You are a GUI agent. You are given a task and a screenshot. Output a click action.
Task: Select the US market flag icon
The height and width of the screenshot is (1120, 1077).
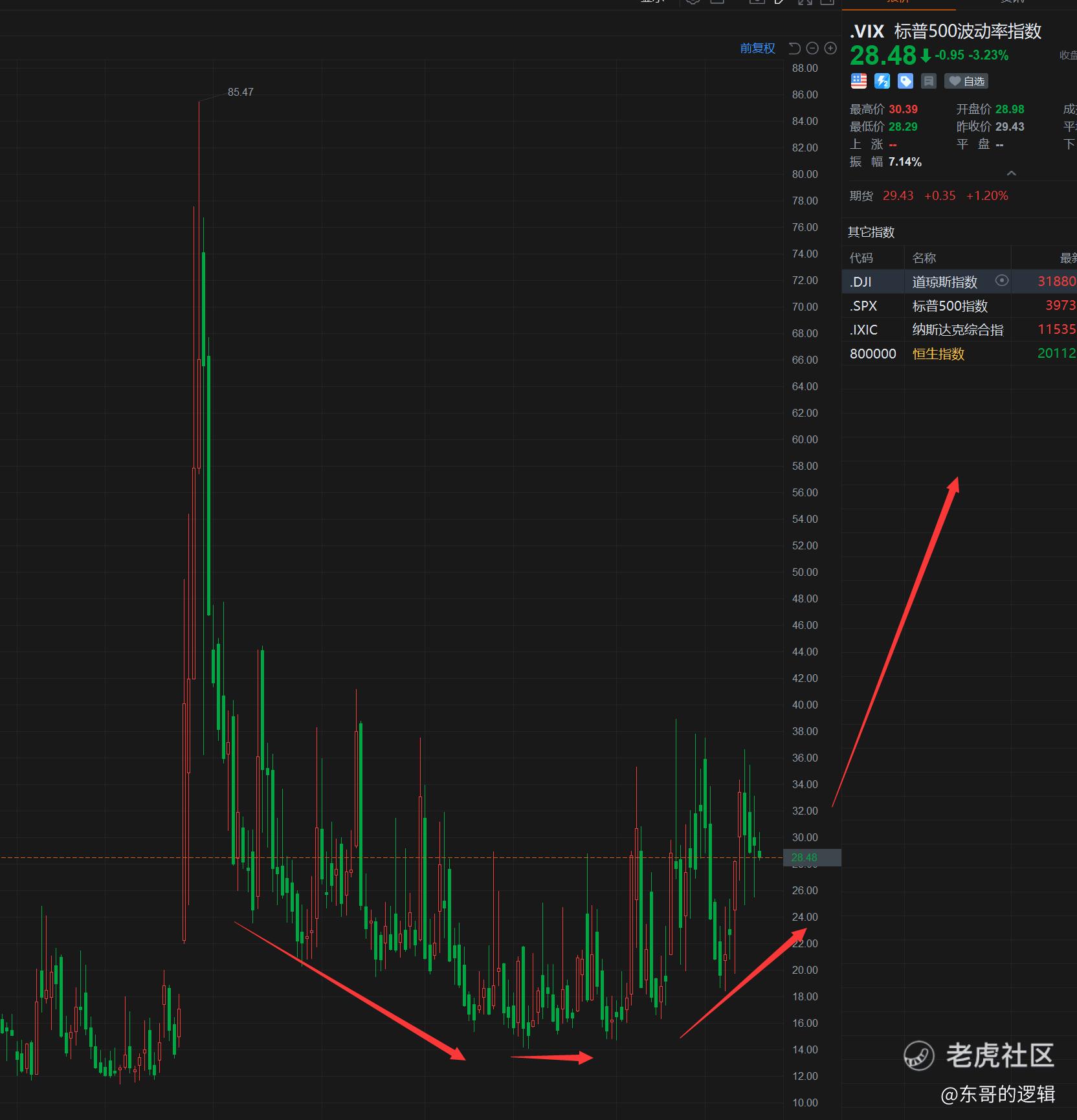coord(858,81)
